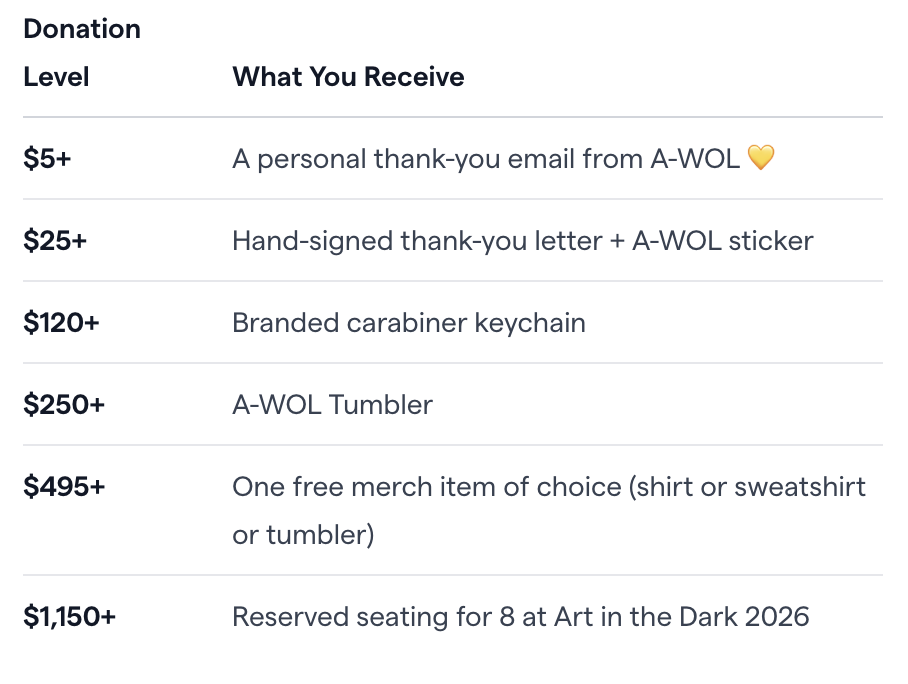Pick the $250+ donation level

(64, 405)
